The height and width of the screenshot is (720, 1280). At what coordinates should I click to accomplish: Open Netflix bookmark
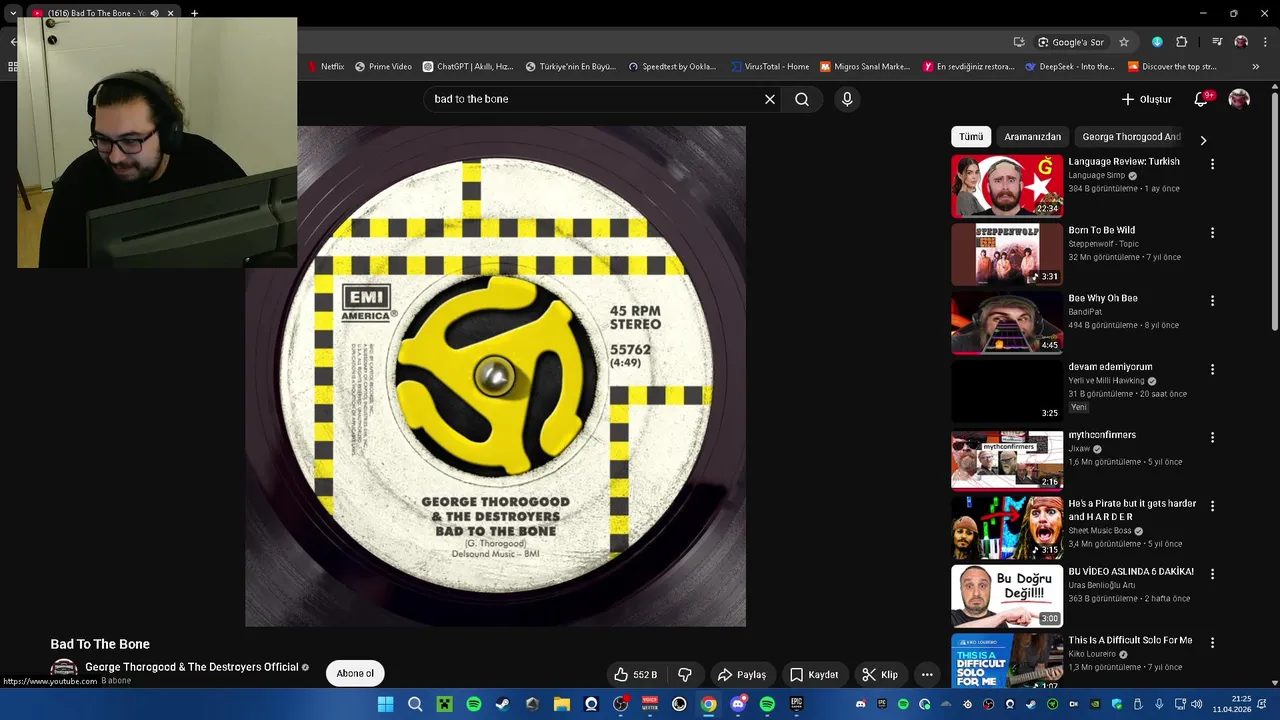click(x=326, y=67)
